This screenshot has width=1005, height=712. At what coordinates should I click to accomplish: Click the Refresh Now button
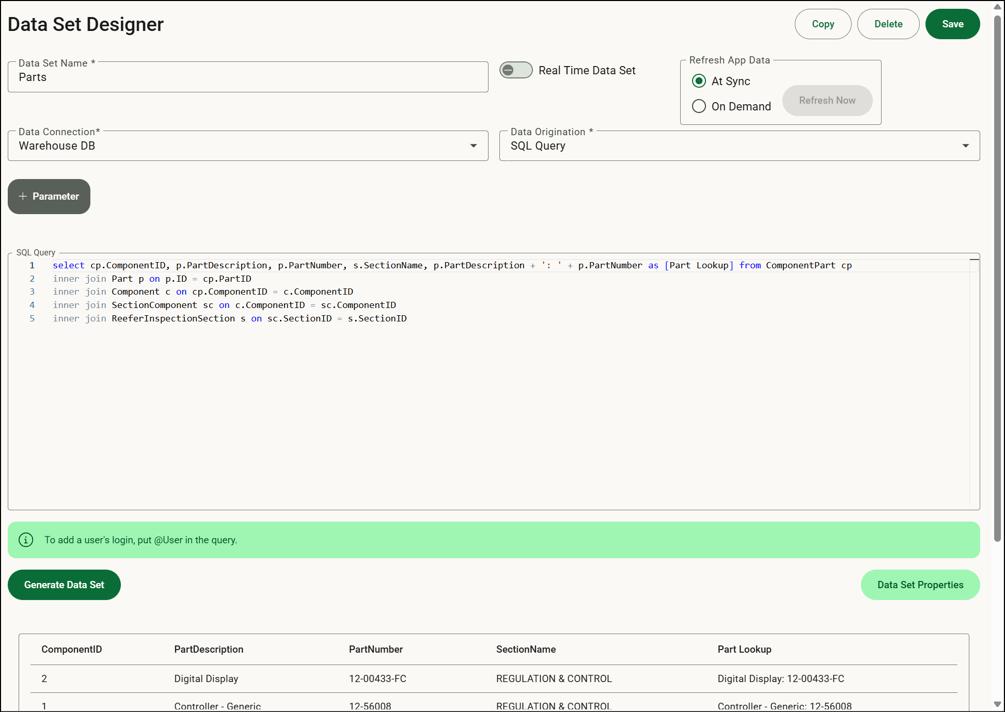pyautogui.click(x=827, y=100)
